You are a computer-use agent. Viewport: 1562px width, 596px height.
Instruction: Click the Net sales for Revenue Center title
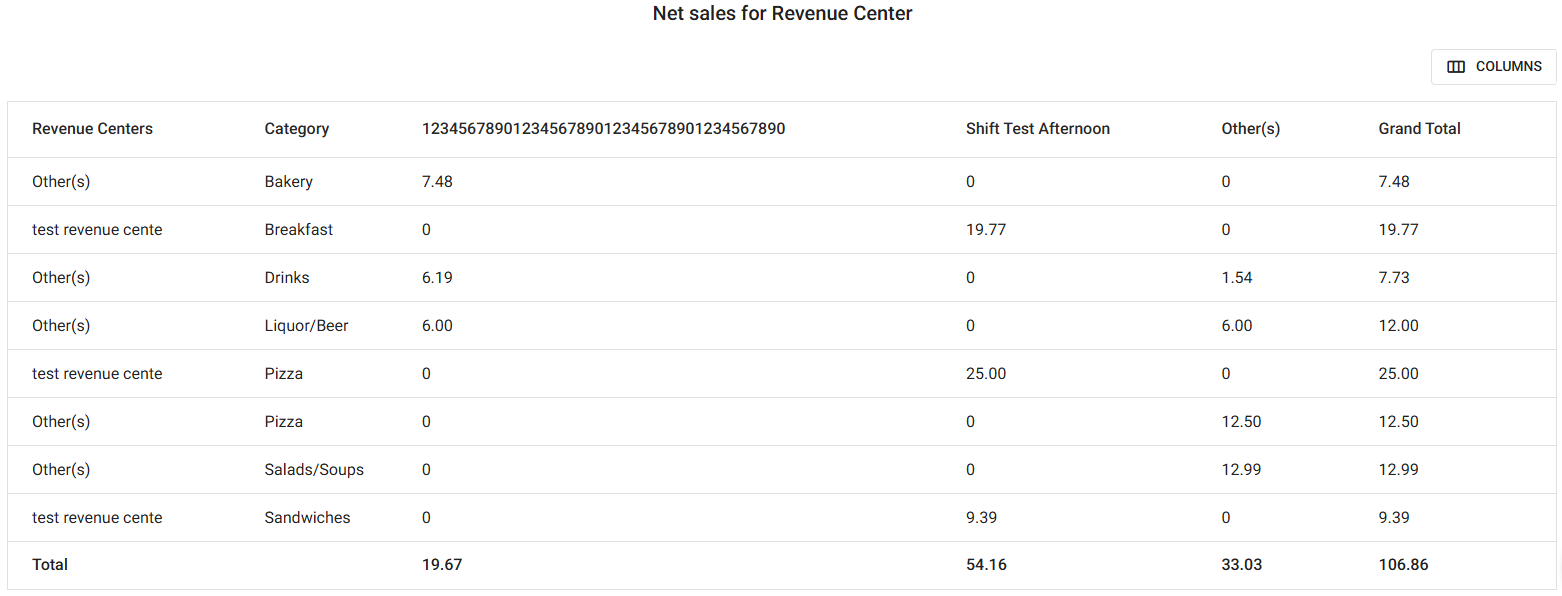click(782, 14)
